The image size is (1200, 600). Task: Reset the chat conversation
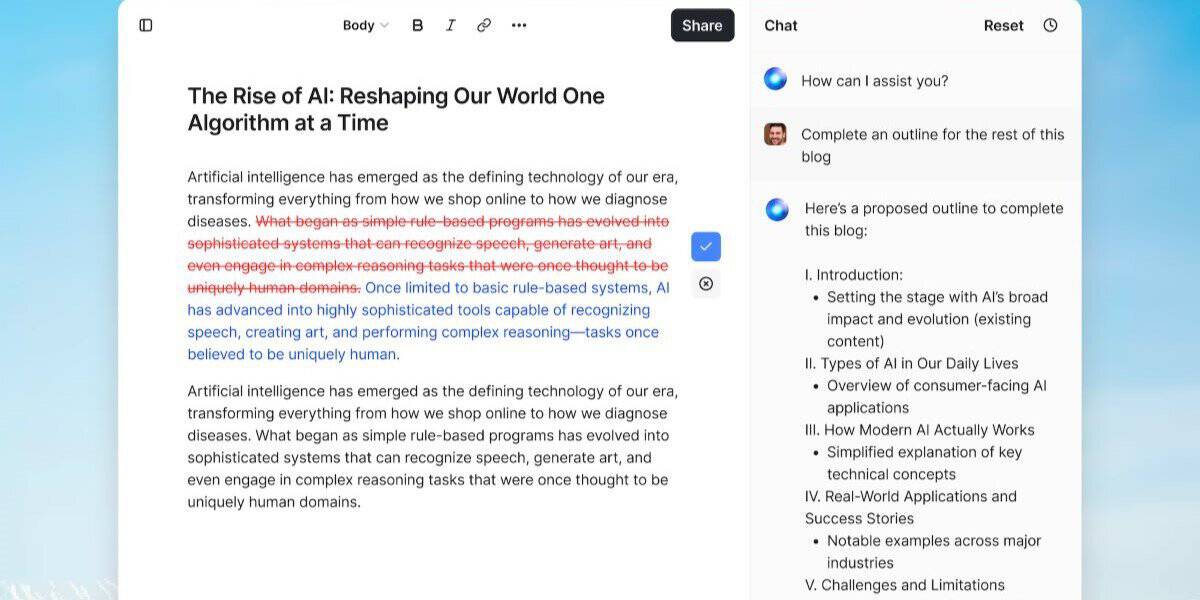[1003, 25]
